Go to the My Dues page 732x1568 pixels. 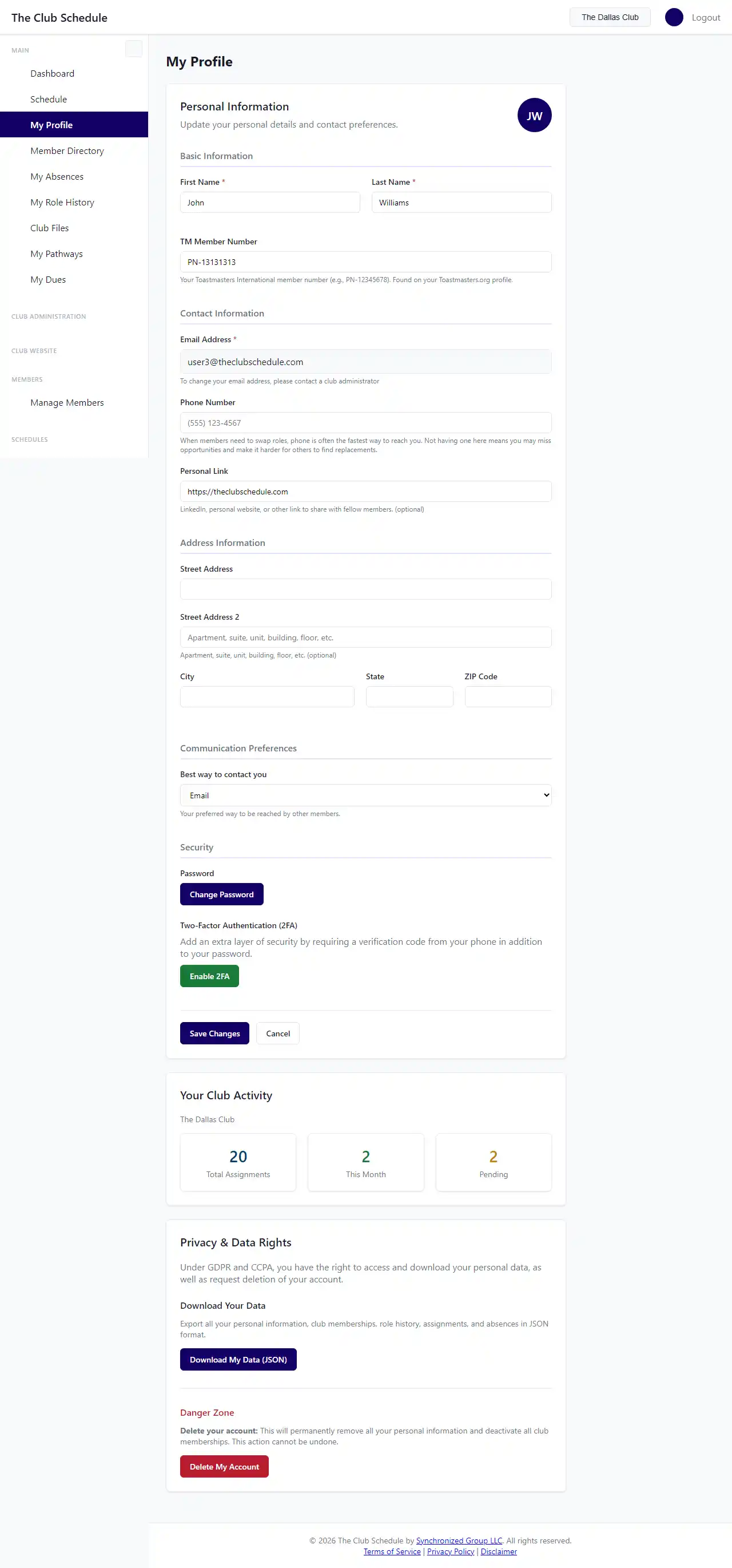[x=48, y=279]
